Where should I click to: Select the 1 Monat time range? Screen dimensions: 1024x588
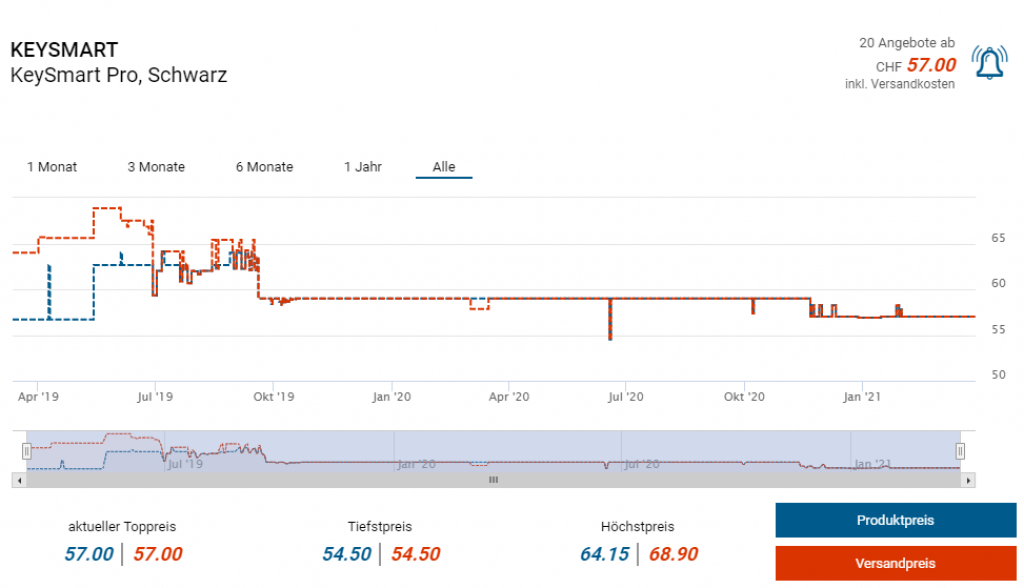[52, 167]
